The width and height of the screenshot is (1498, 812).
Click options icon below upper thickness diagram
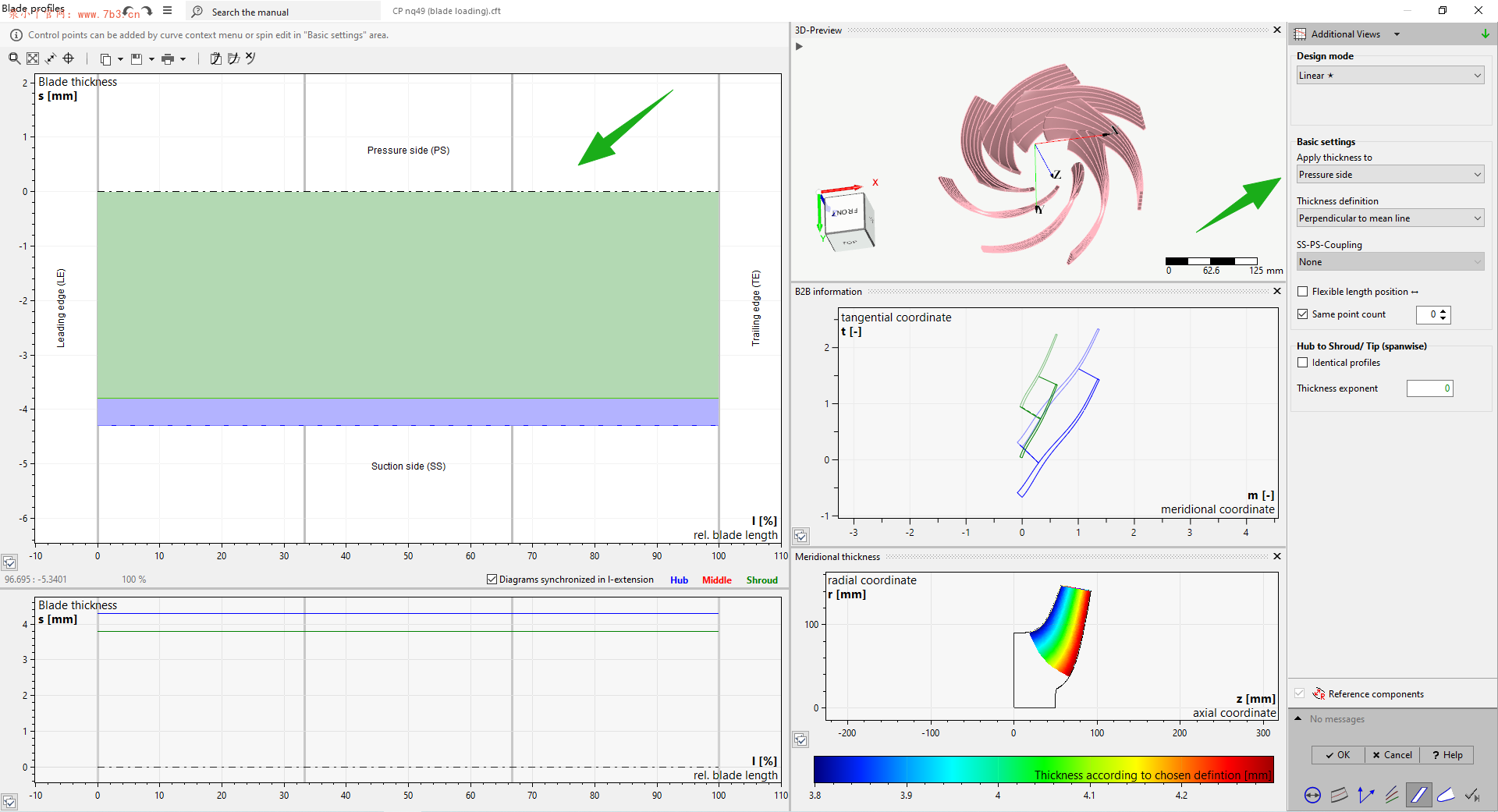[9, 562]
